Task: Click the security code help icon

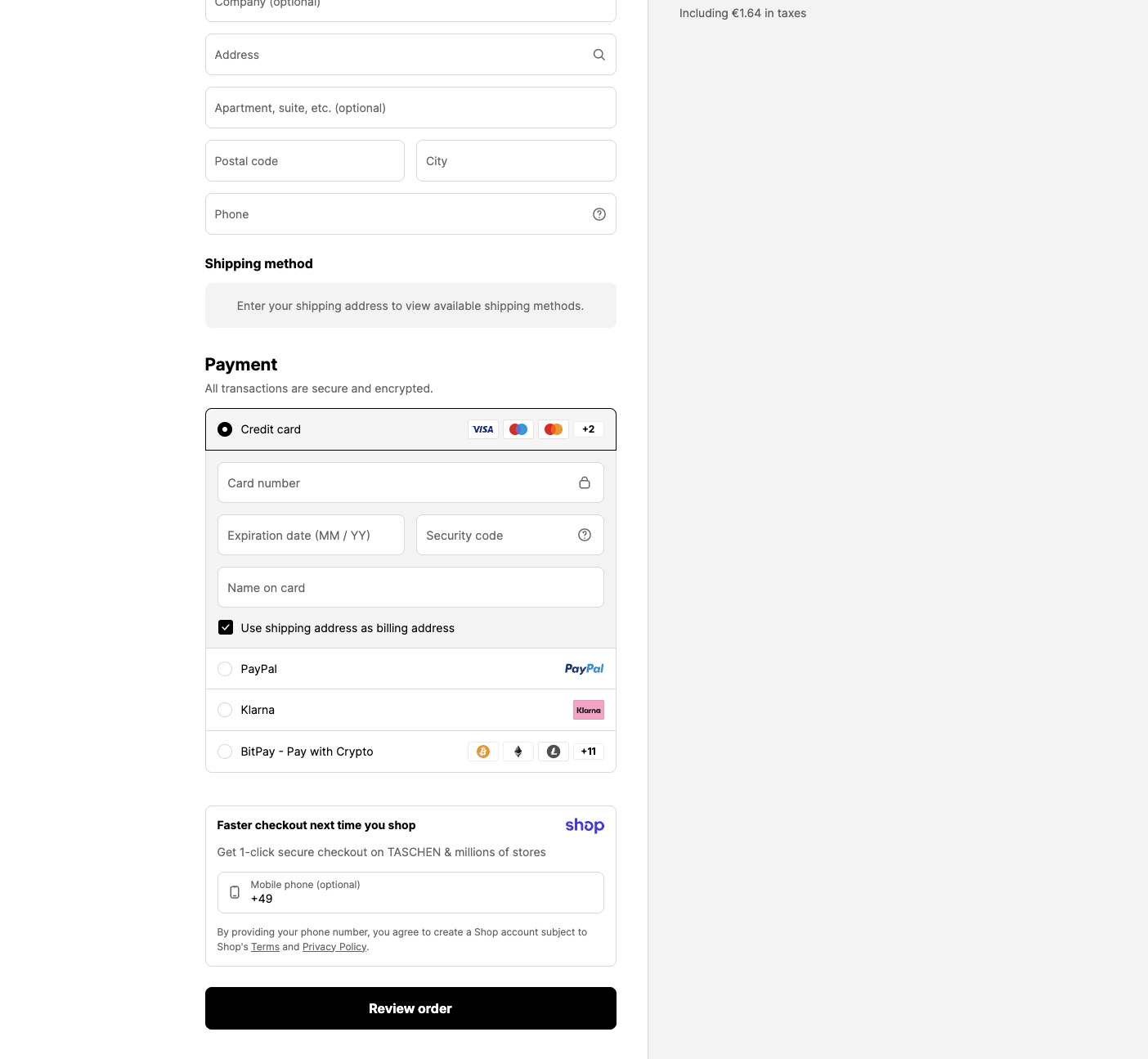Action: [x=585, y=535]
